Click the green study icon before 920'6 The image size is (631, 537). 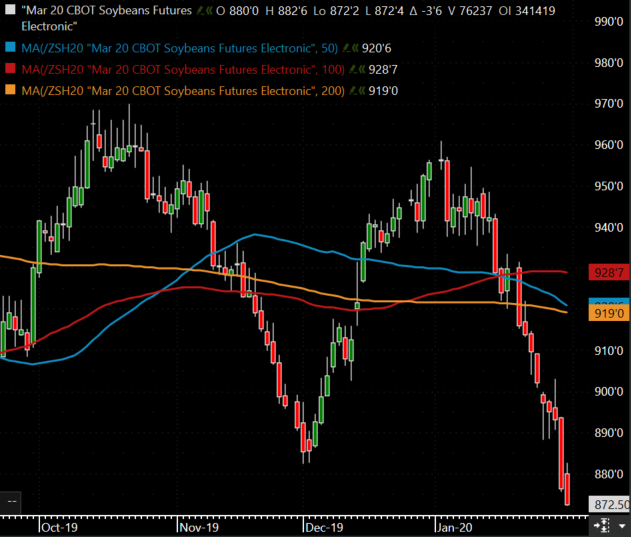[x=350, y=49]
